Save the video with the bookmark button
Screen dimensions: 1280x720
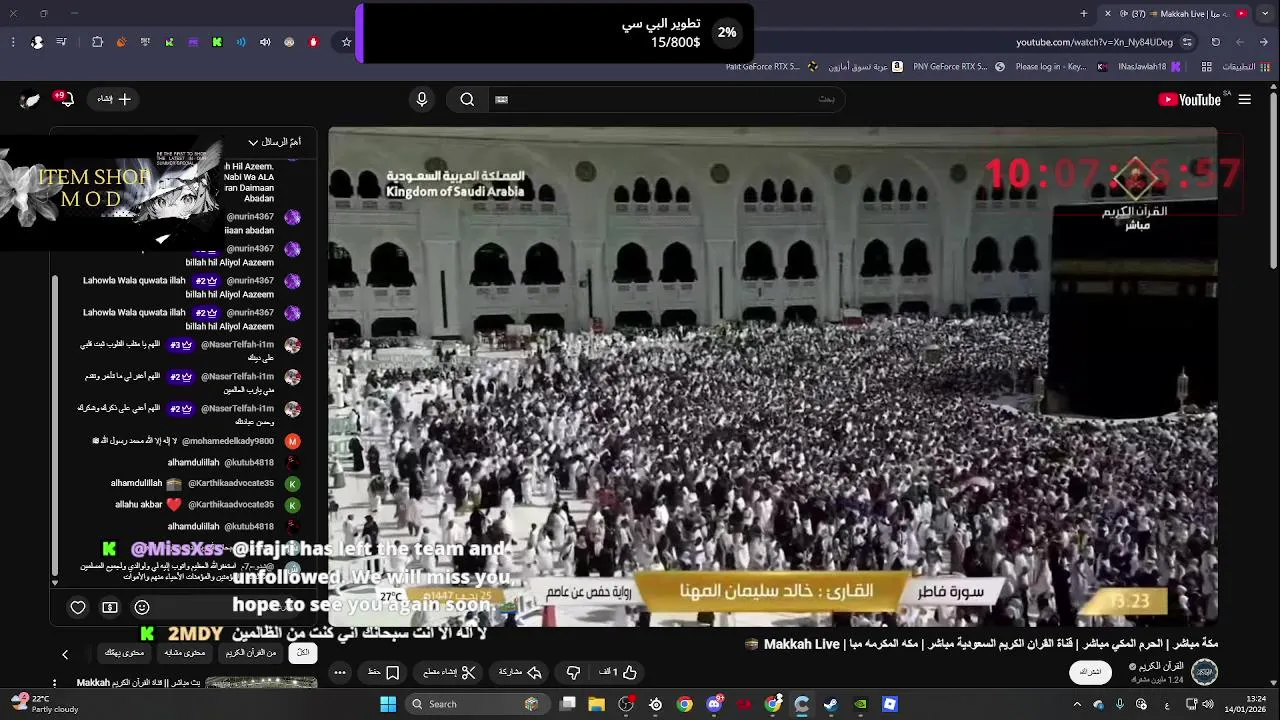point(384,673)
